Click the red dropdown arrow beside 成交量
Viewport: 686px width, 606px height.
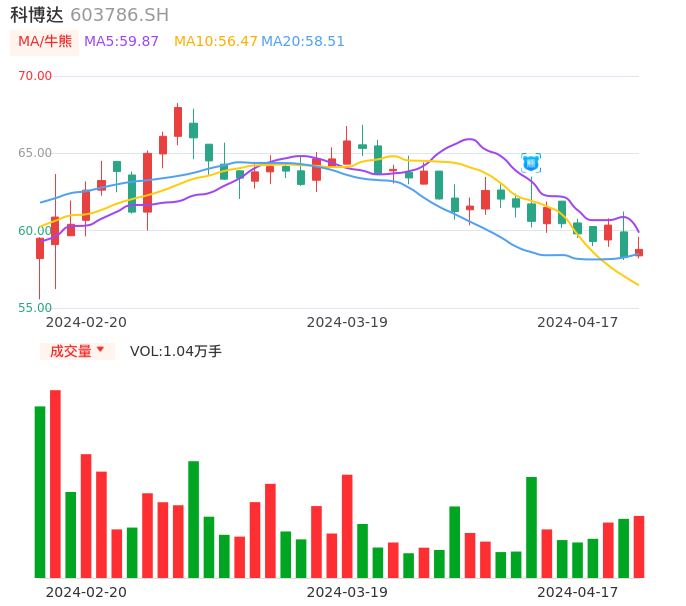(100, 350)
